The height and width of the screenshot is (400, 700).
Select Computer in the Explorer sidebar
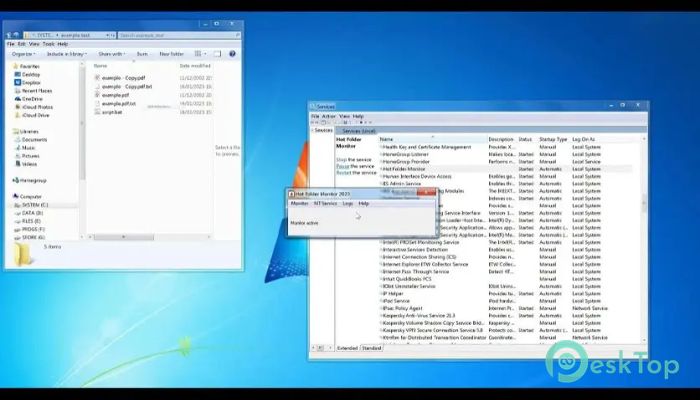click(27, 196)
